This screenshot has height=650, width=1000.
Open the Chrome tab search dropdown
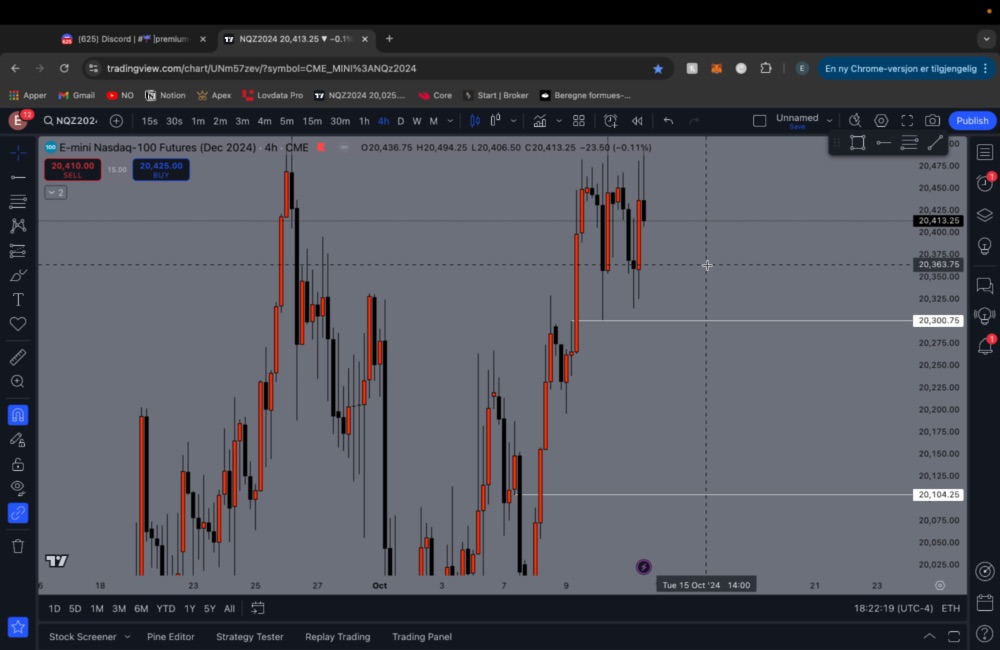coord(986,39)
